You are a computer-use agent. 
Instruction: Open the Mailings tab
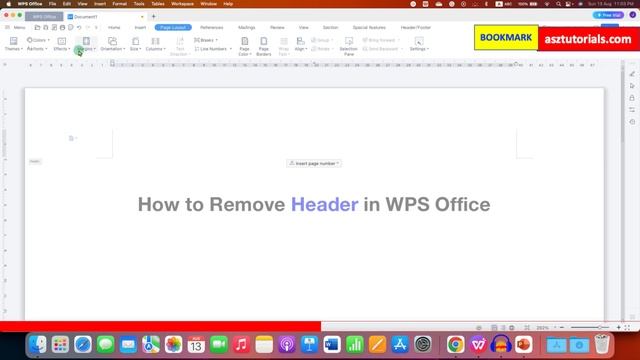tap(247, 27)
